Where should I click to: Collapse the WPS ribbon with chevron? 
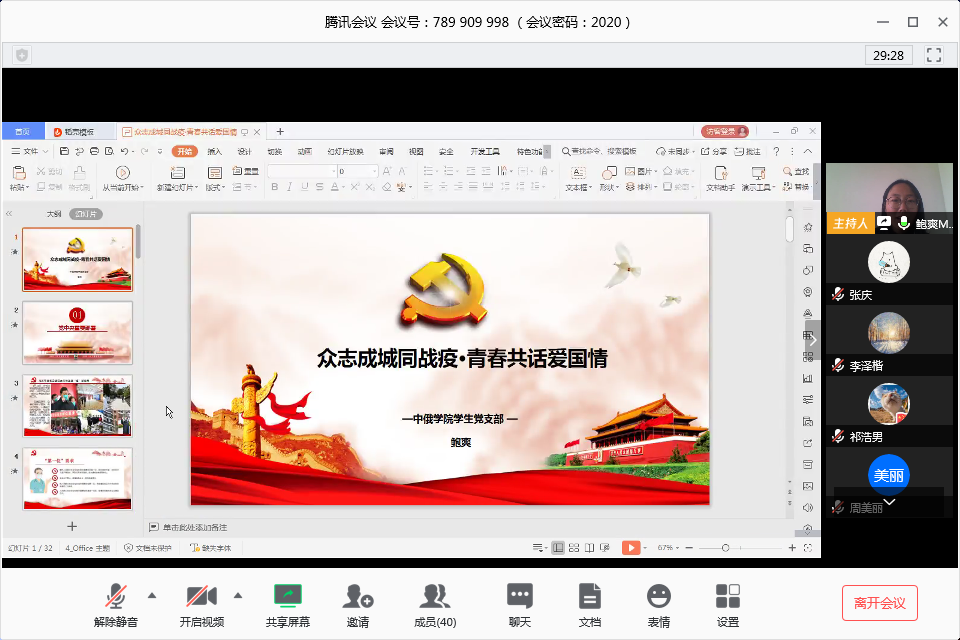(x=808, y=151)
